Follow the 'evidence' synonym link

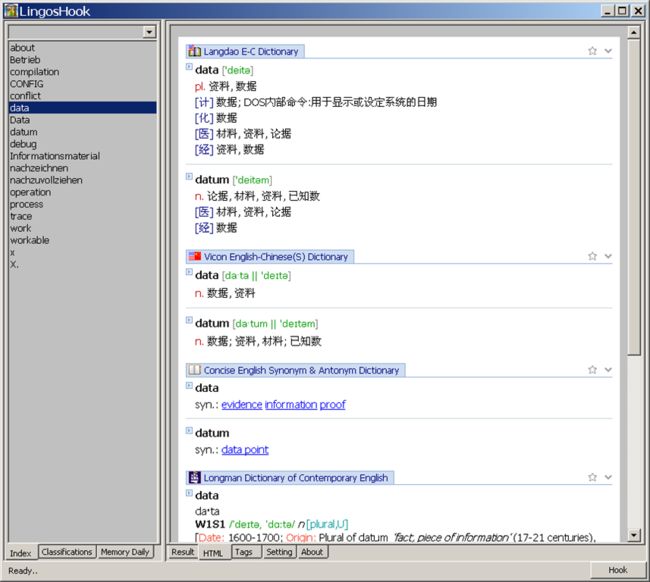tap(242, 405)
